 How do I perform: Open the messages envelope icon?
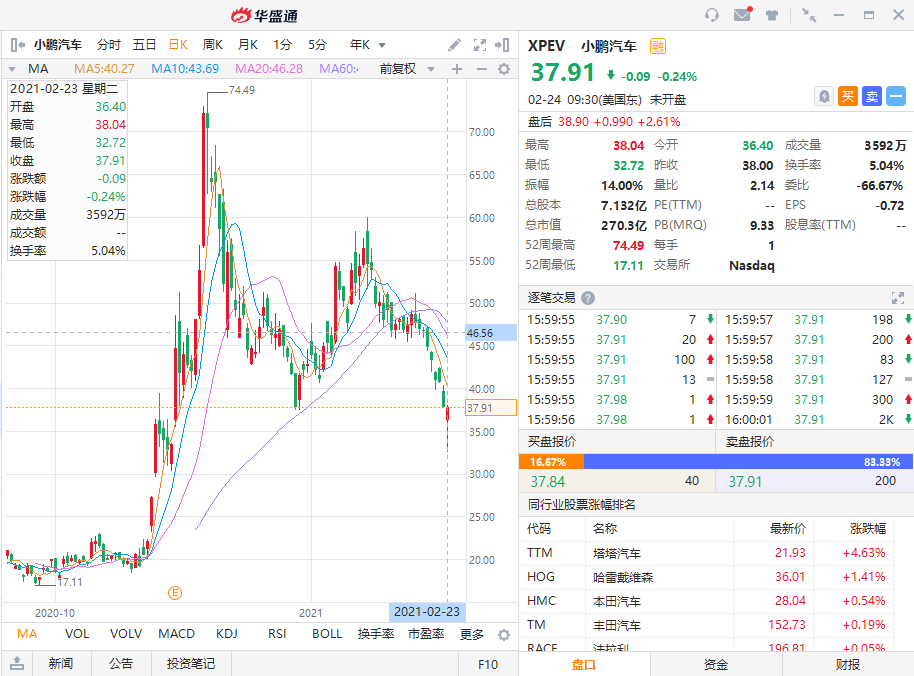coord(743,14)
